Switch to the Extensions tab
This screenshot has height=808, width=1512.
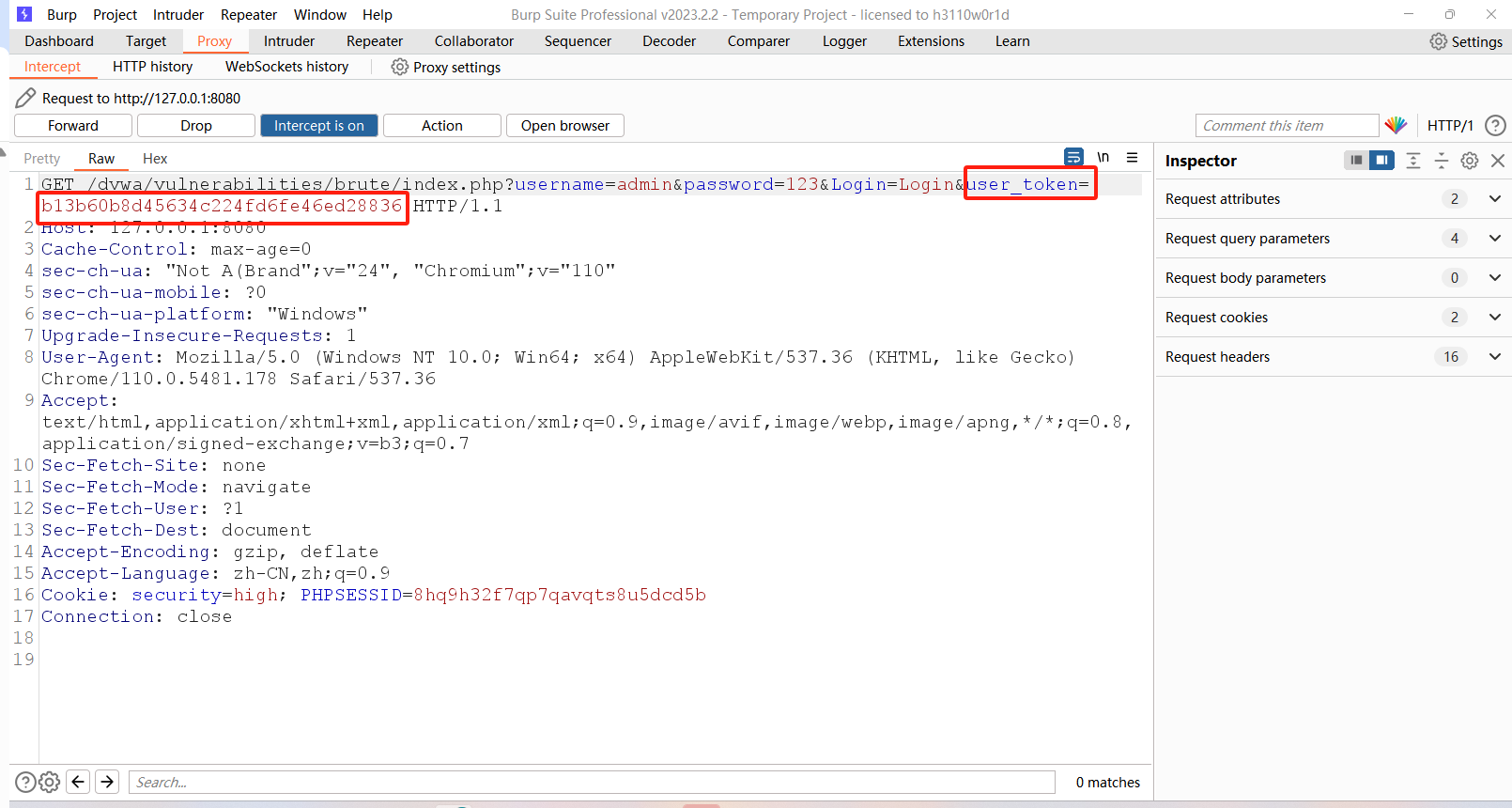click(931, 41)
